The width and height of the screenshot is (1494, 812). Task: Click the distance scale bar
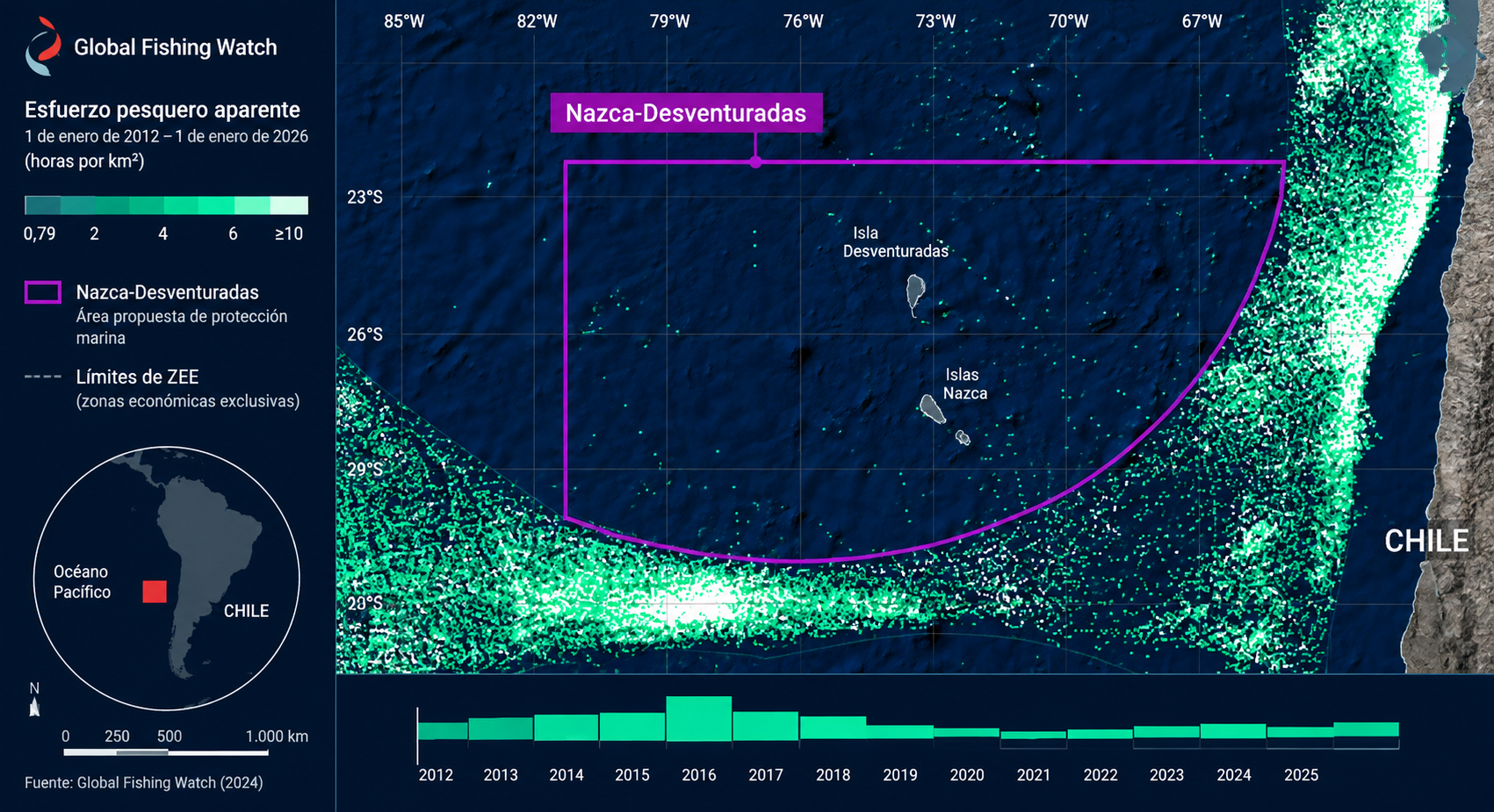tap(166, 752)
